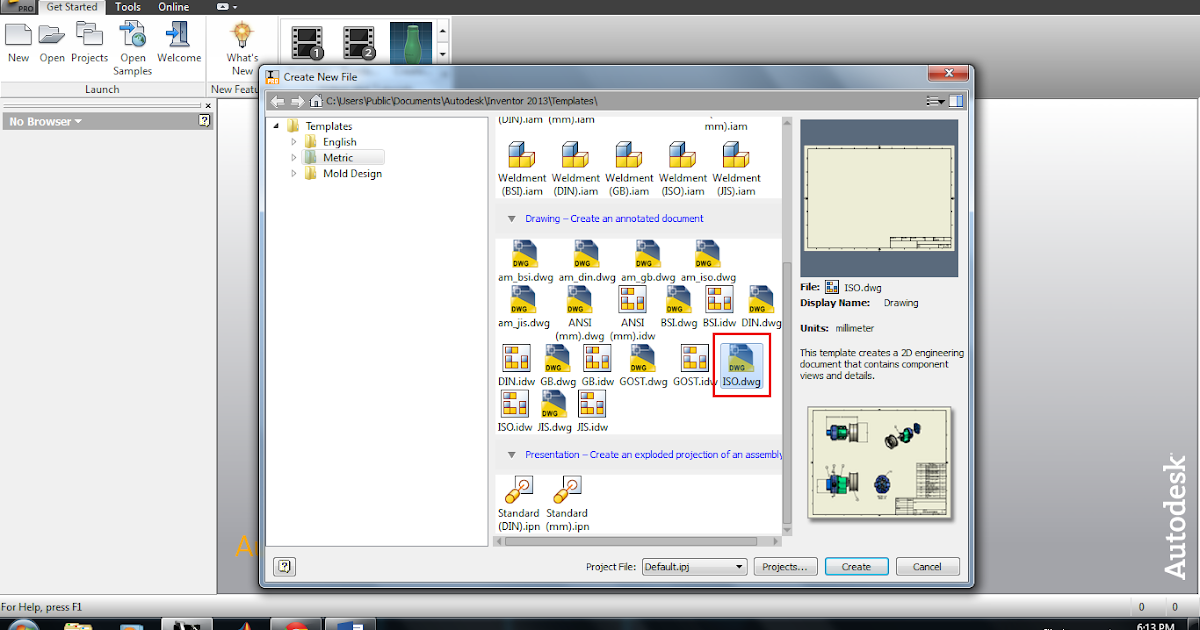This screenshot has height=630, width=1200.
Task: Play tutorial video number 1
Action: pos(307,42)
